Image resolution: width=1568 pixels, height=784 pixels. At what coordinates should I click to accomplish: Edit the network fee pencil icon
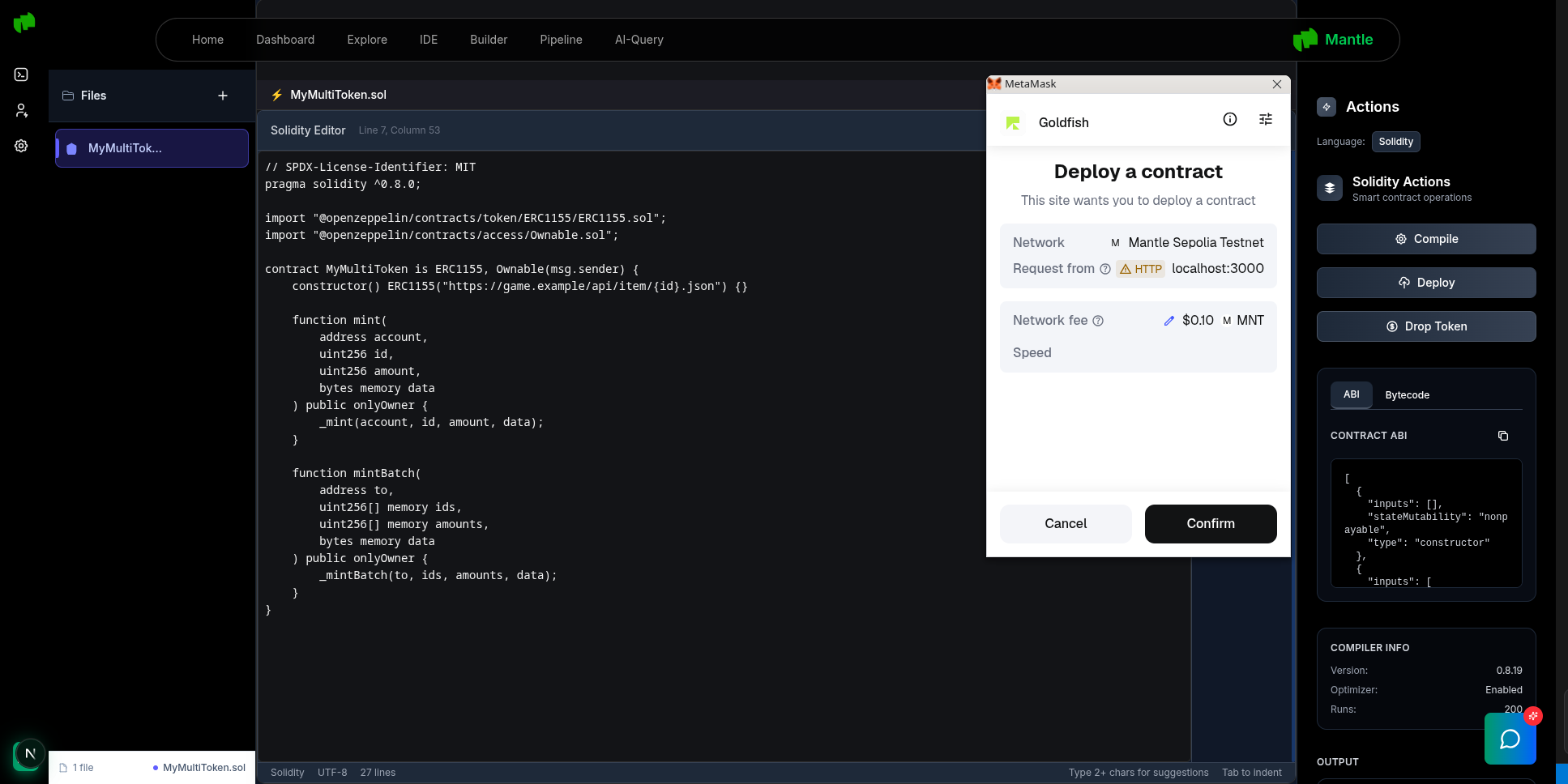(x=1169, y=321)
